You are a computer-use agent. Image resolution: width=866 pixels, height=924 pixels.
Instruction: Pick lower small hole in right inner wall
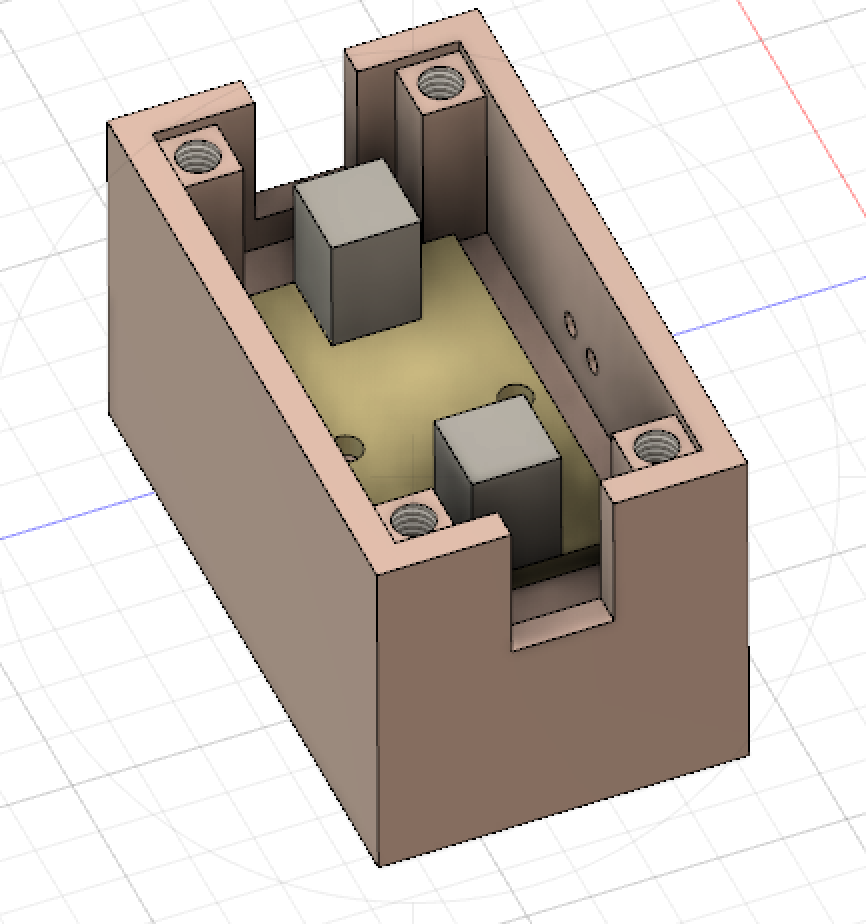point(592,361)
